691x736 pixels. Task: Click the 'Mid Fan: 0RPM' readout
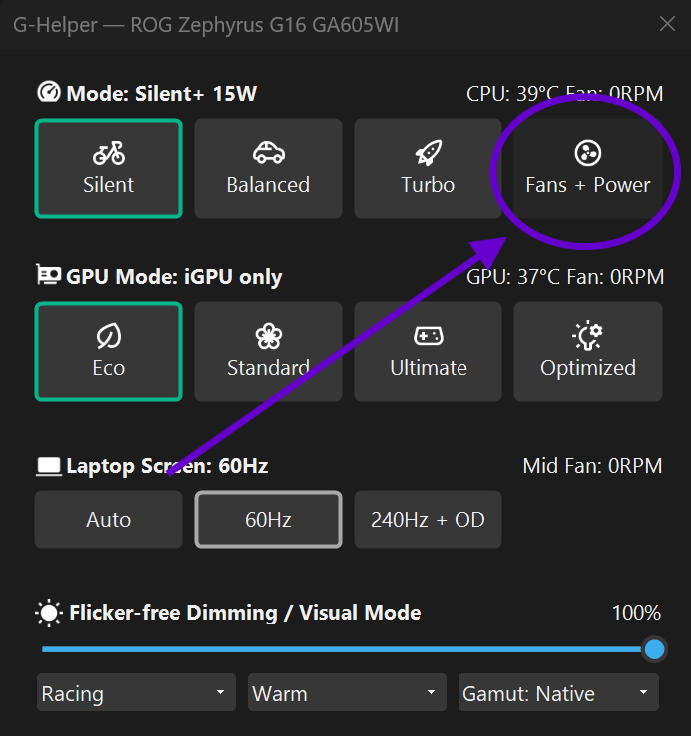[592, 466]
